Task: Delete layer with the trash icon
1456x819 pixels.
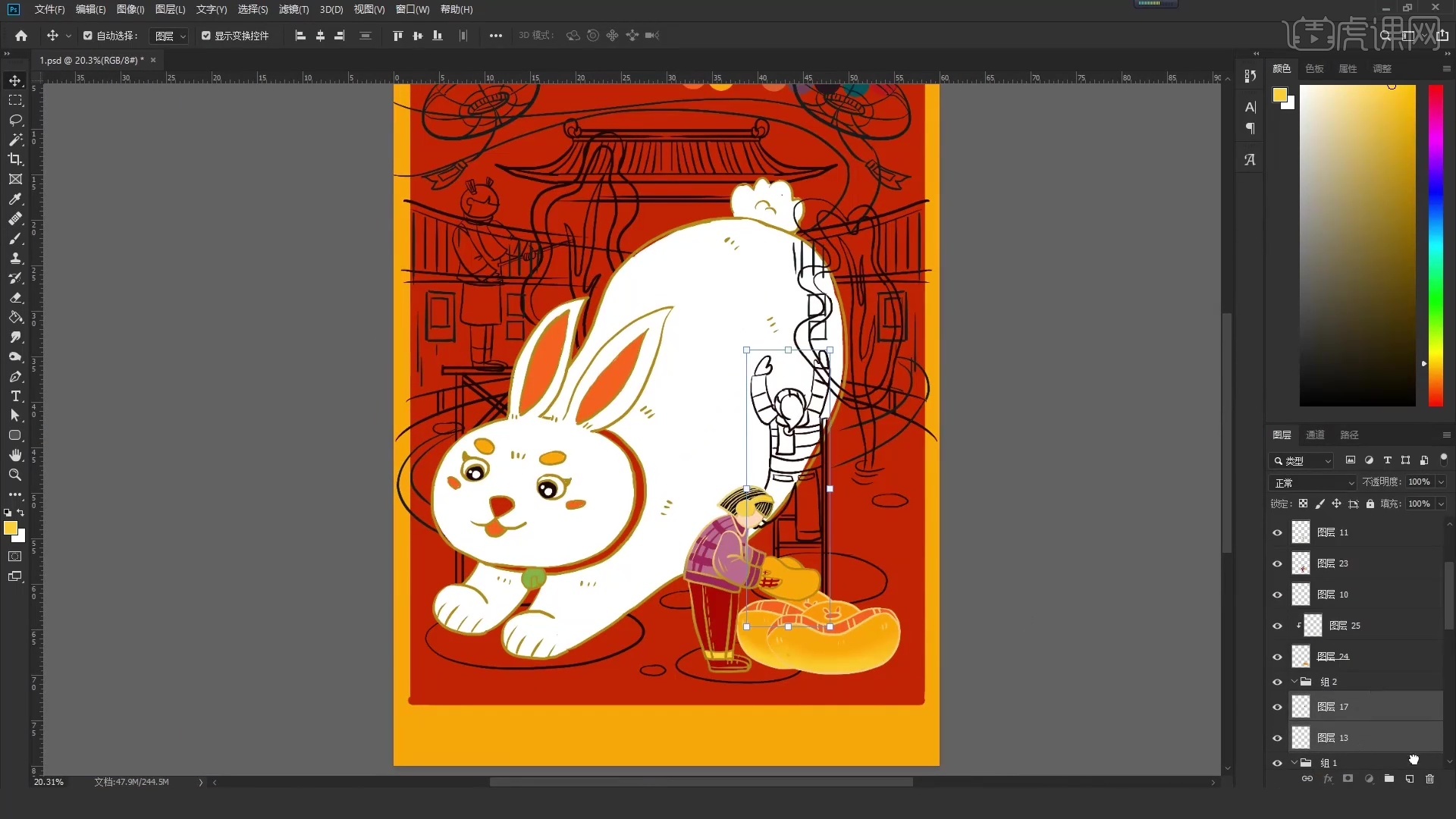Action: [x=1429, y=779]
